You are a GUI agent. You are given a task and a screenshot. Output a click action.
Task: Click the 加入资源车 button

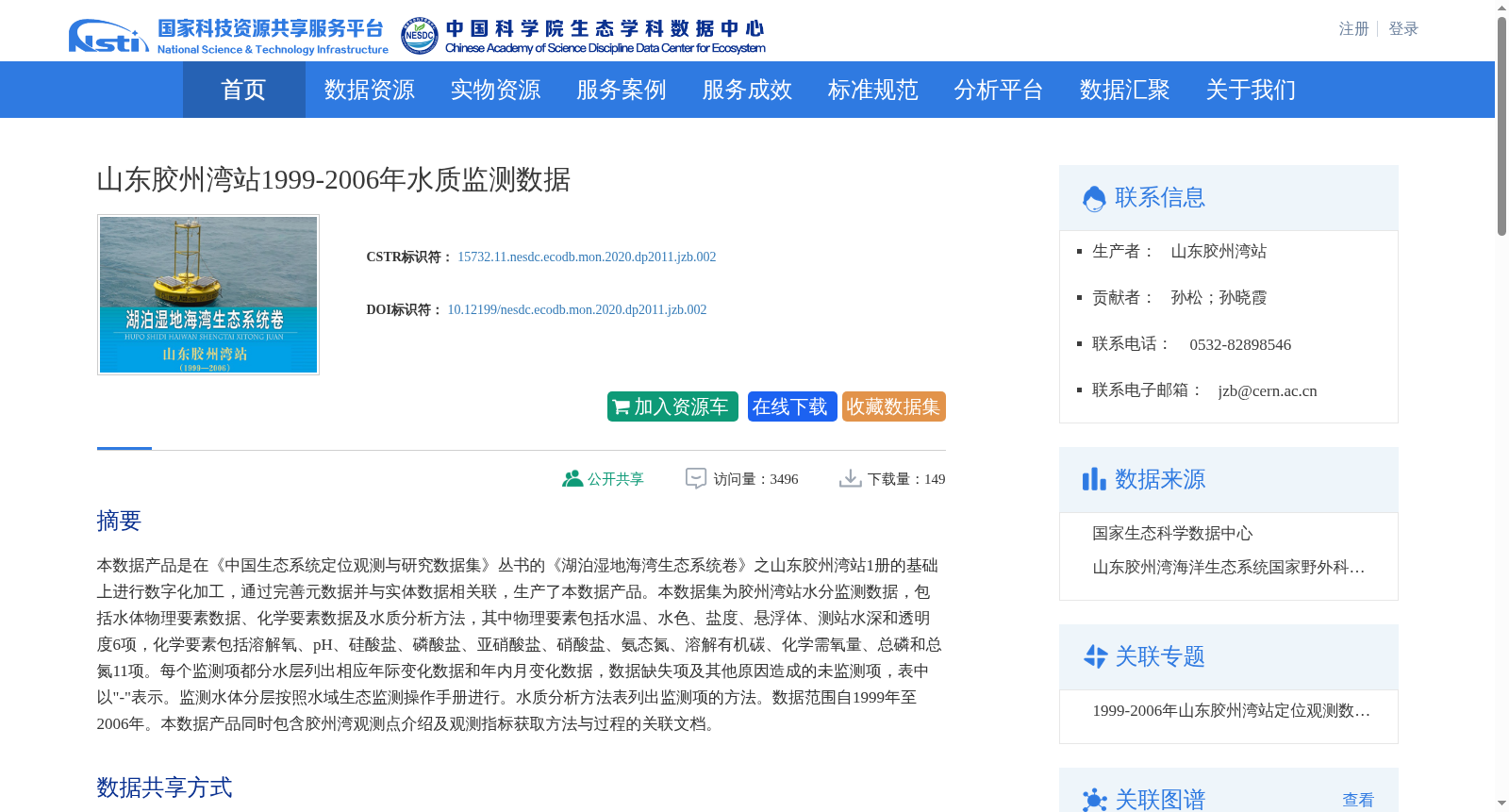(672, 406)
